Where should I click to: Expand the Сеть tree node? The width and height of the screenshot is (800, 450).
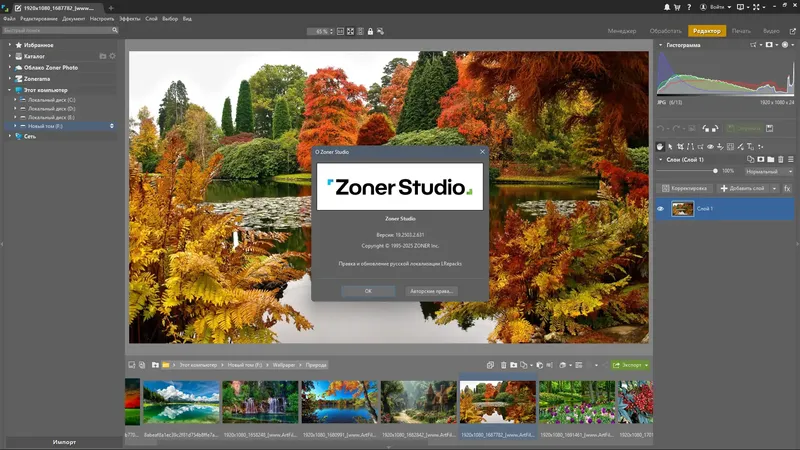pos(9,136)
